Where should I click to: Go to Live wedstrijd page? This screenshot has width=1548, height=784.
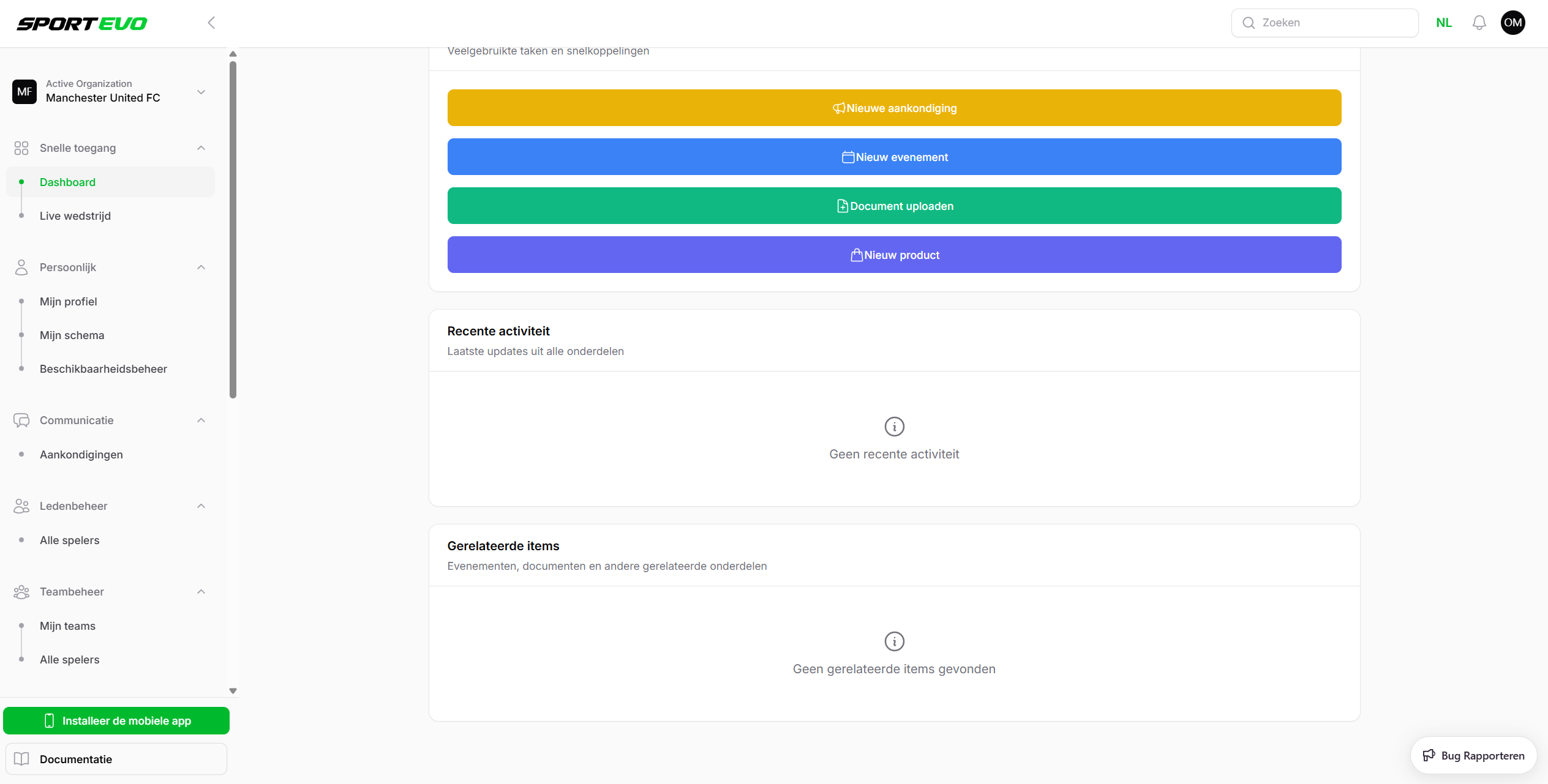pyautogui.click(x=75, y=216)
